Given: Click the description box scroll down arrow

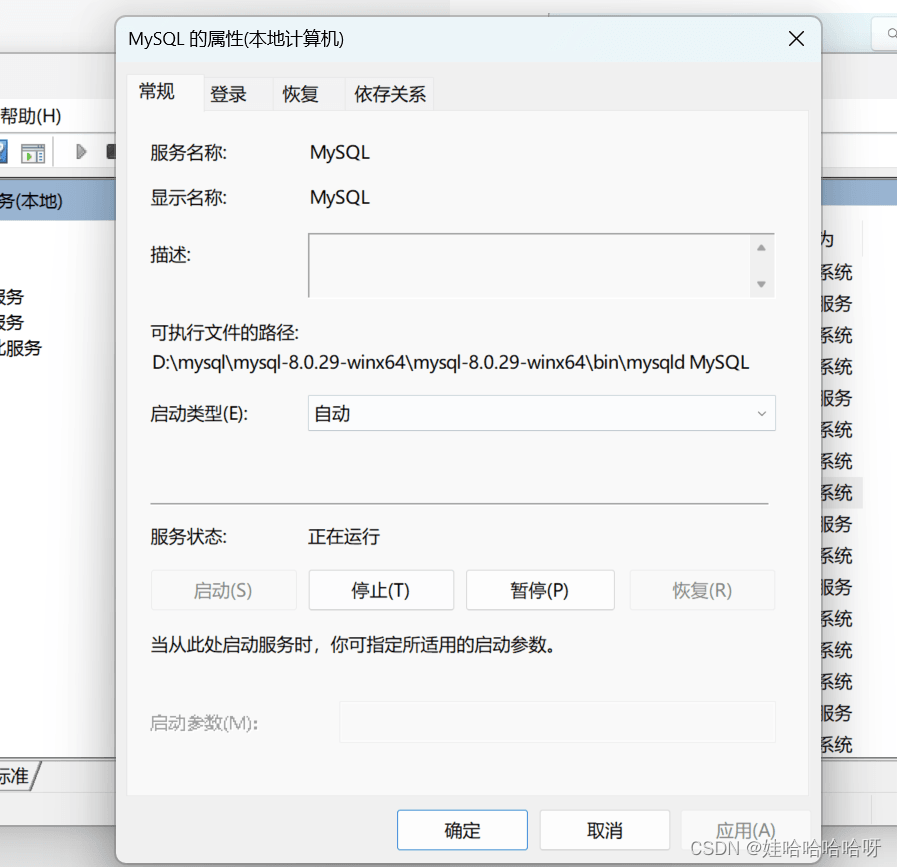Looking at the screenshot, I should click(x=761, y=284).
